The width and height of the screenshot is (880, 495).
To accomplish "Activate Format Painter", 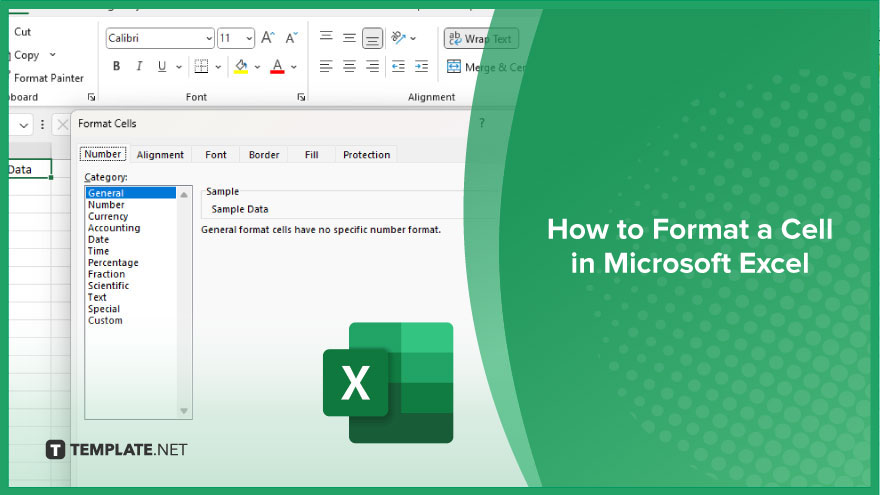I will (47, 78).
